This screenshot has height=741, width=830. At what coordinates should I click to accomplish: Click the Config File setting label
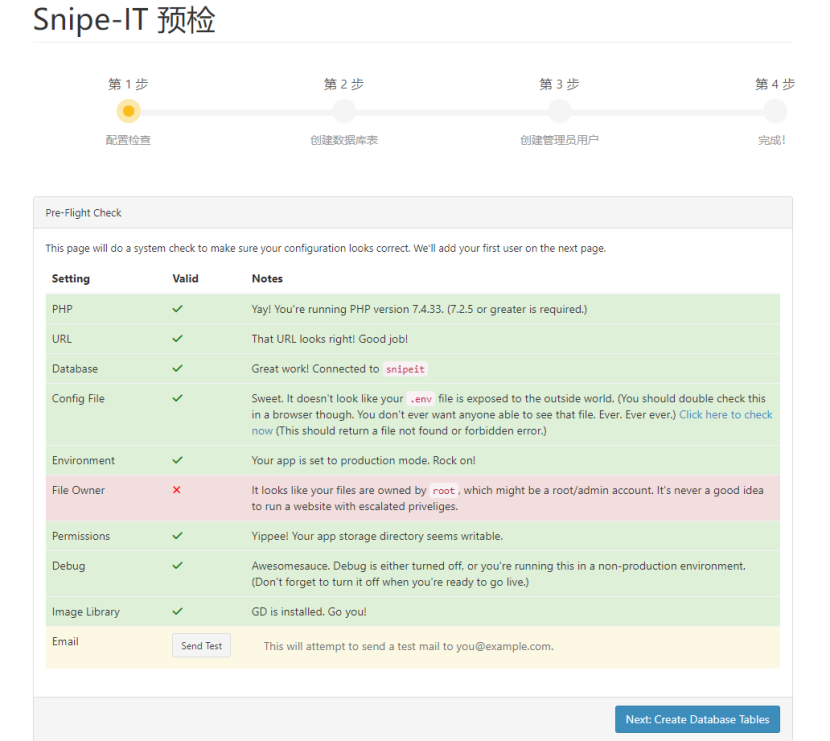tap(78, 399)
